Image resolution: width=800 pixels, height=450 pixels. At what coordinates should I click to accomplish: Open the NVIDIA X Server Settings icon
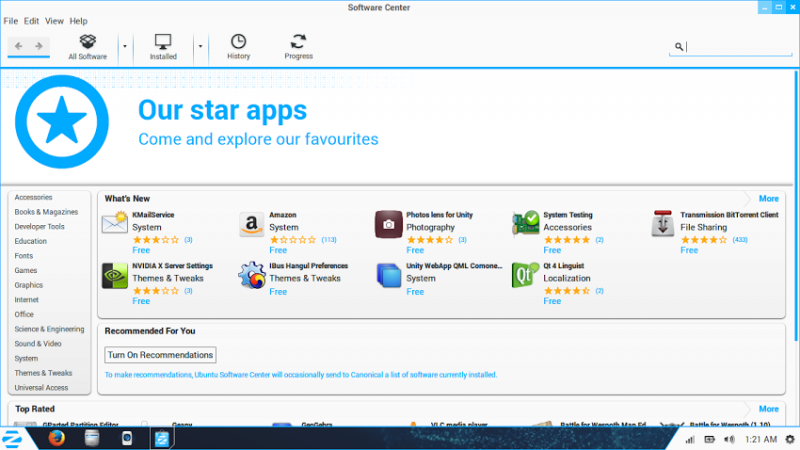[x=114, y=276]
